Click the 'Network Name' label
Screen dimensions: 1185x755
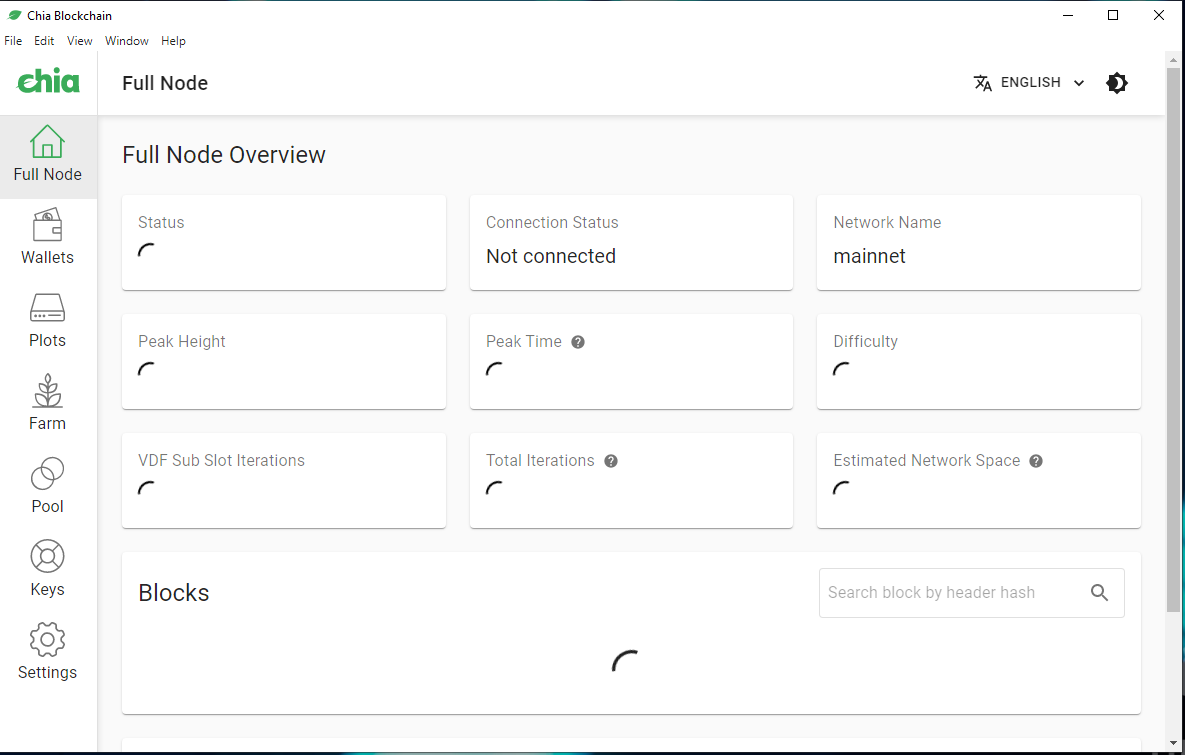click(x=887, y=223)
